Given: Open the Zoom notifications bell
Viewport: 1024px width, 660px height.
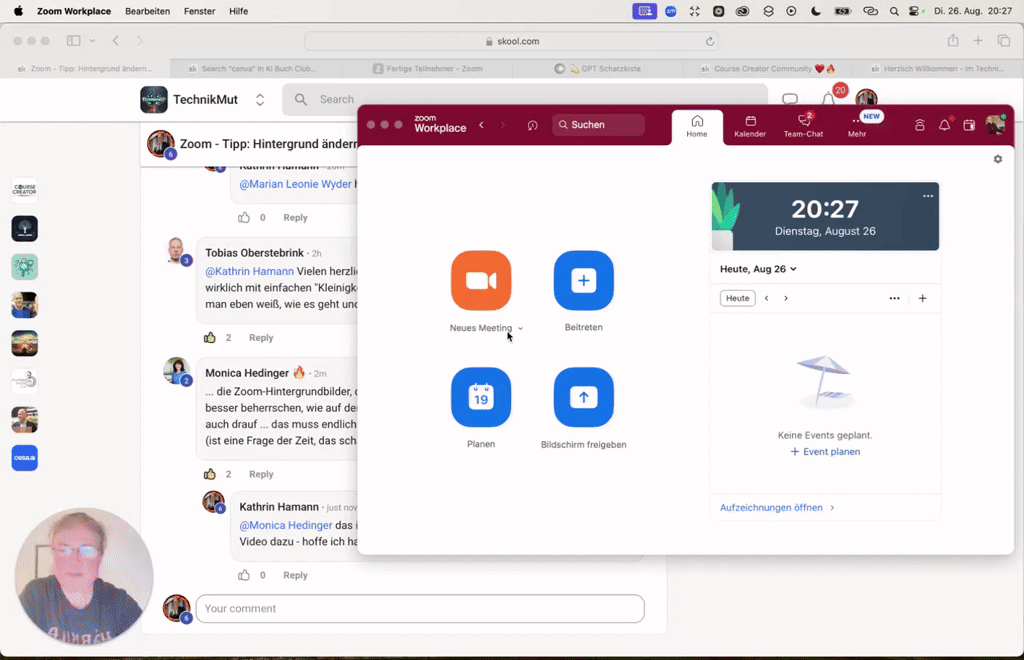Looking at the screenshot, I should (x=944, y=125).
